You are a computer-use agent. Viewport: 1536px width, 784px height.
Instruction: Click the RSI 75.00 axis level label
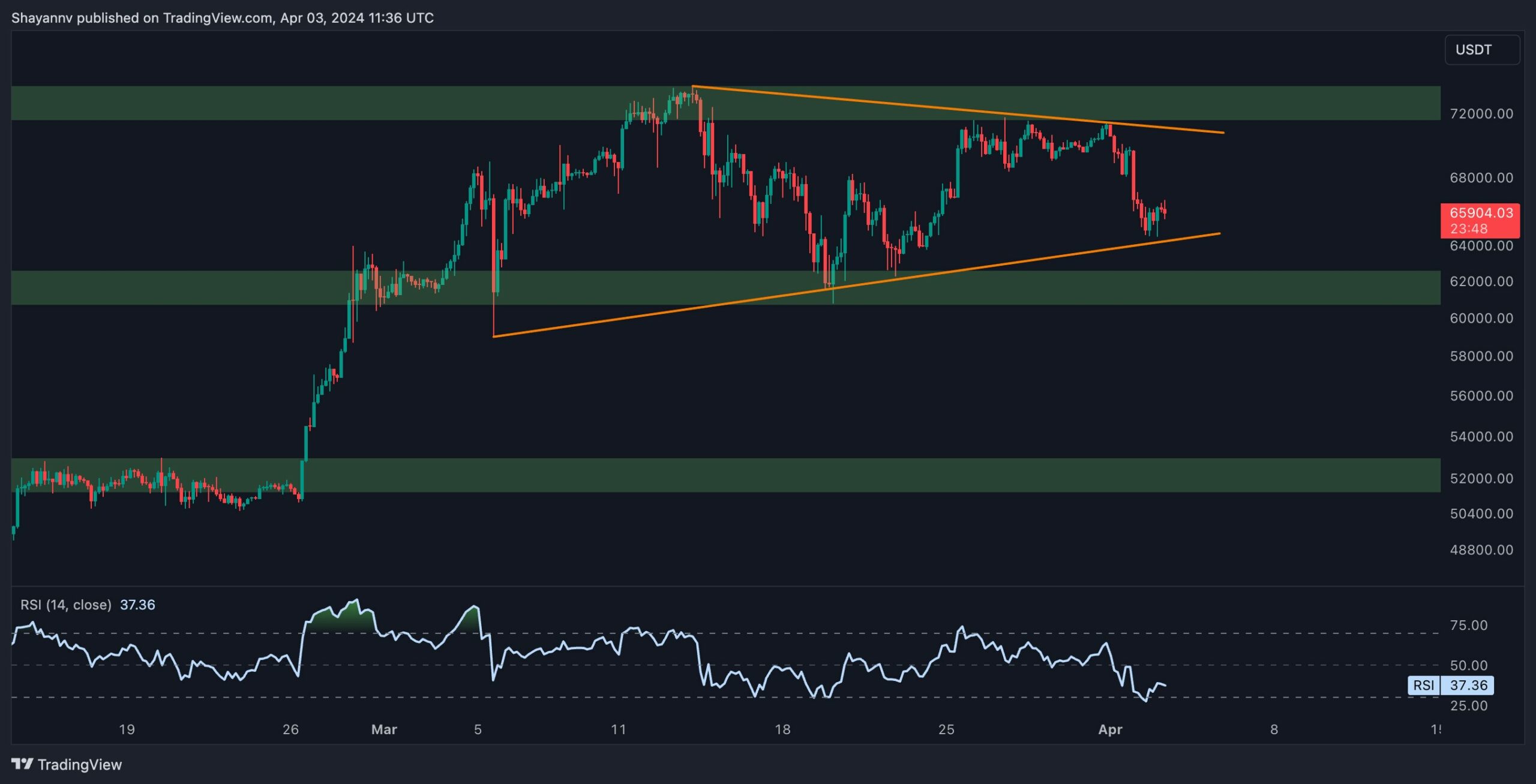(1468, 625)
